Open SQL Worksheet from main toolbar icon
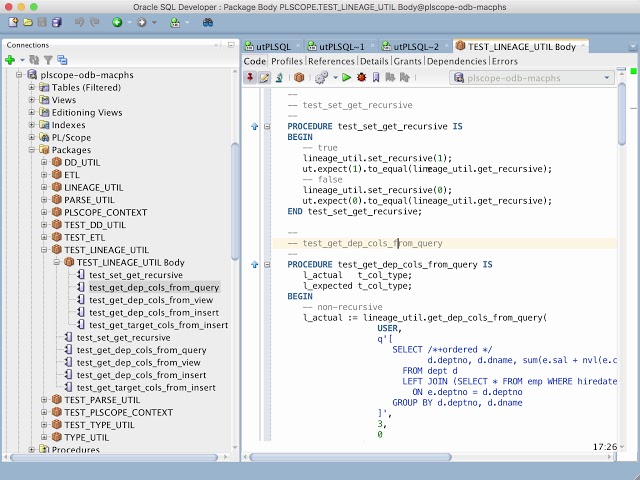640x480 pixels. pyautogui.click(x=175, y=22)
